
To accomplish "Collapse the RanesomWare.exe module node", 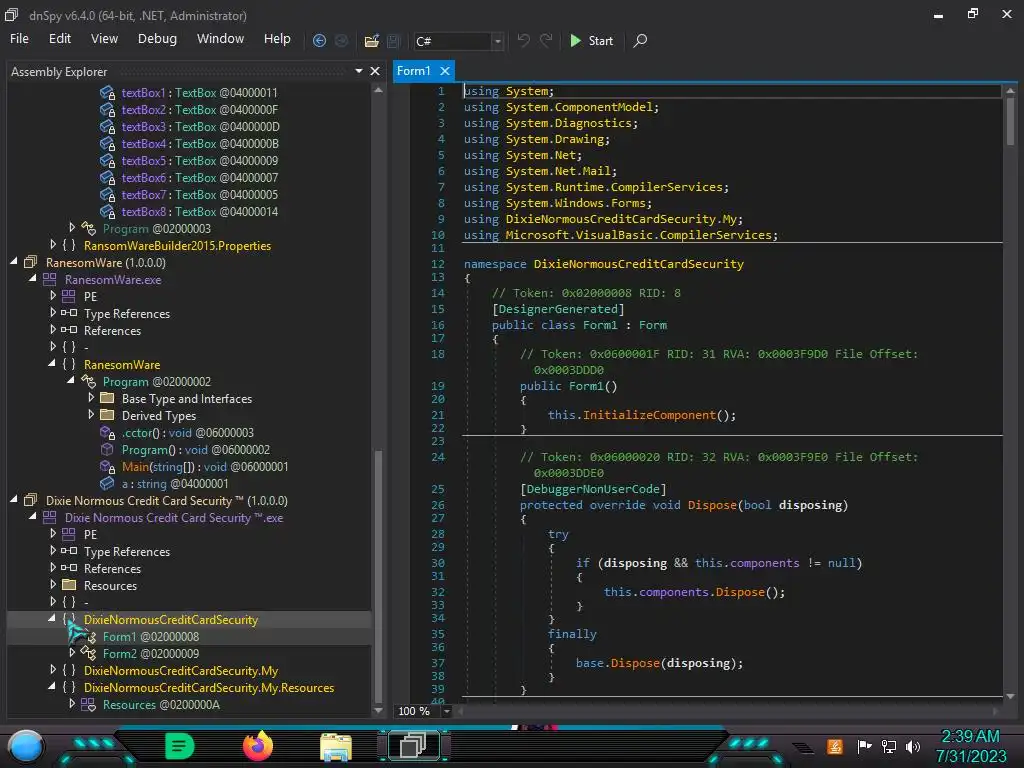I will pos(33,278).
